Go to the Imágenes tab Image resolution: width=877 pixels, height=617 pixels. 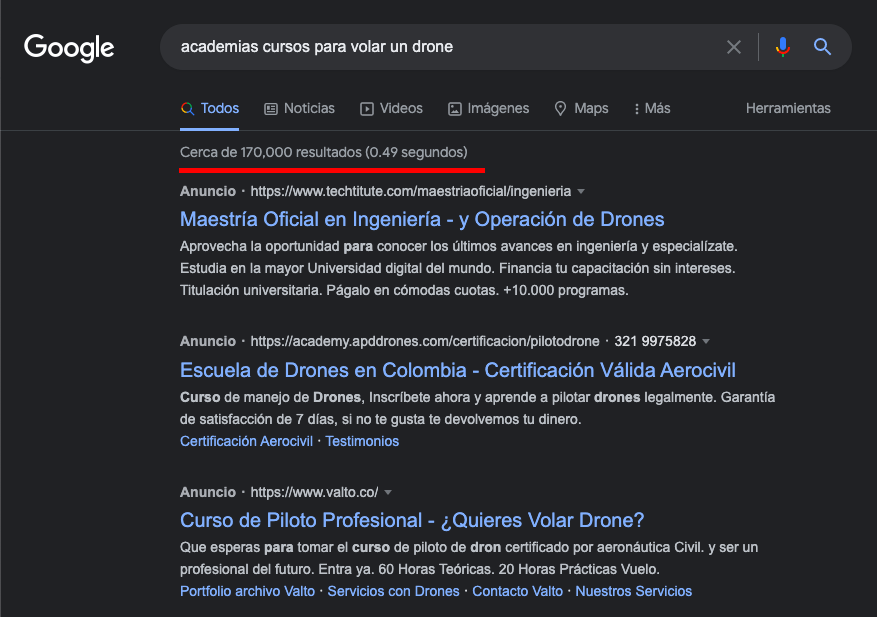[x=488, y=109]
